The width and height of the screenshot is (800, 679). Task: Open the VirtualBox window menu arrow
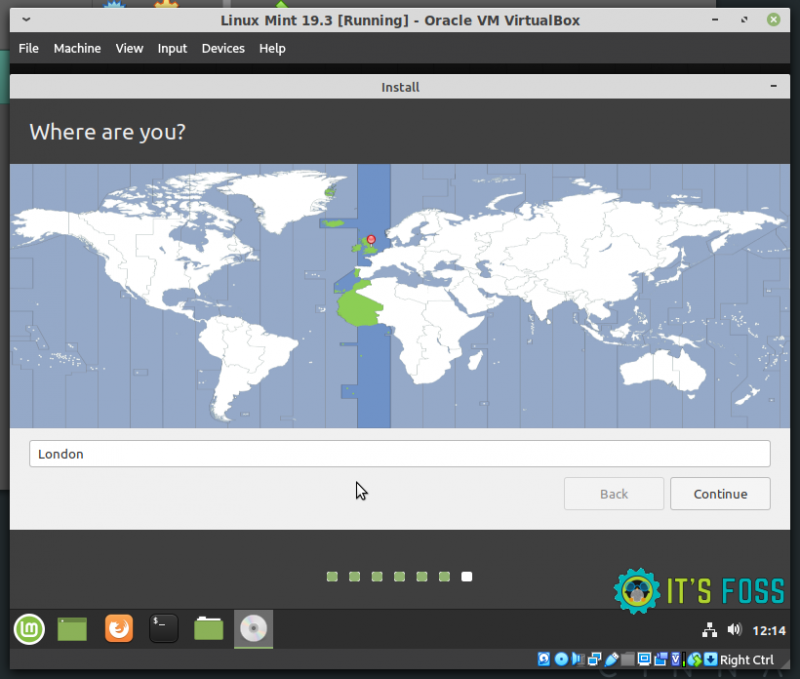[x=26, y=20]
